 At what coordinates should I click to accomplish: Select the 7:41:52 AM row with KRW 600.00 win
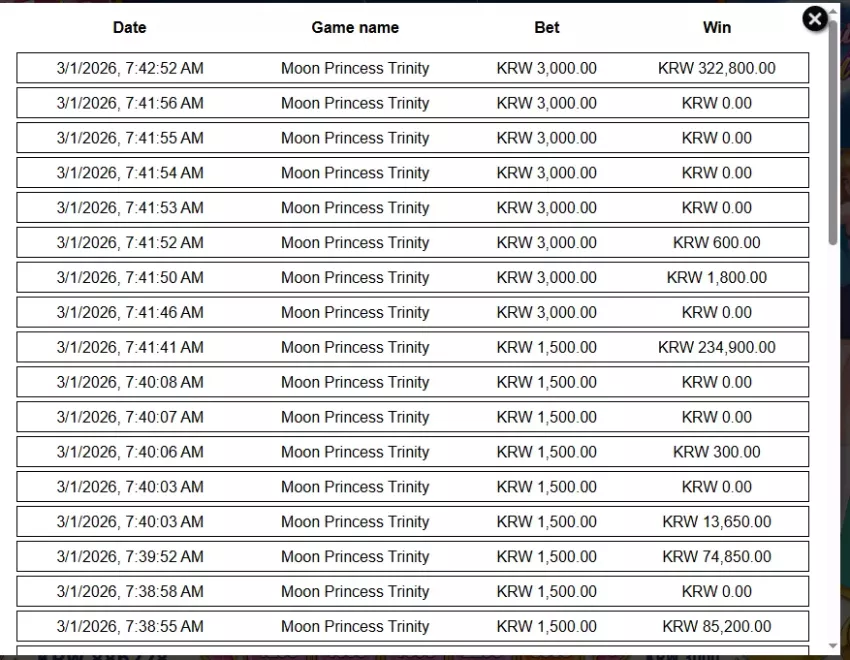click(x=413, y=242)
